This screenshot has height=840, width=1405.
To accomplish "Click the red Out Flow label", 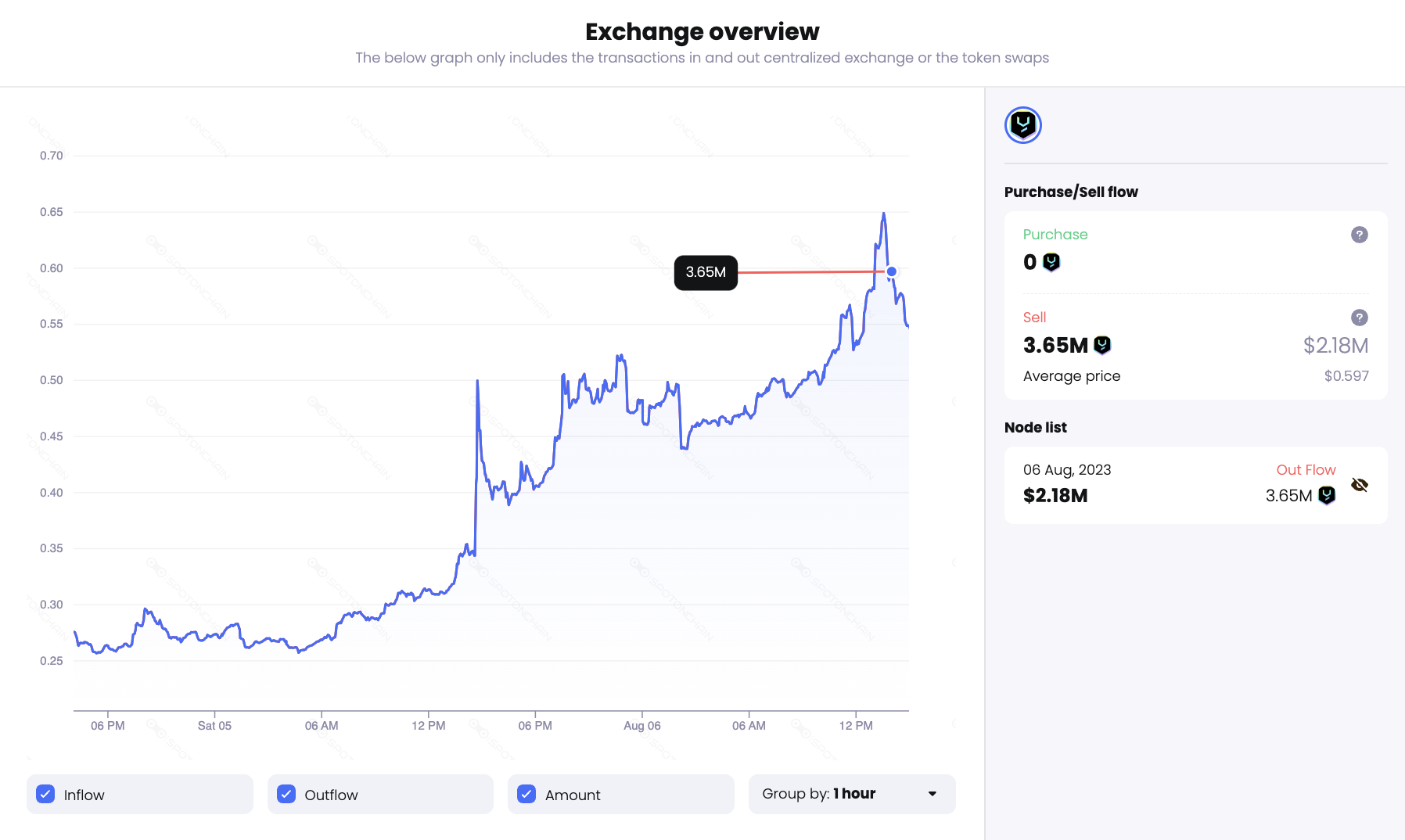I will point(1306,469).
